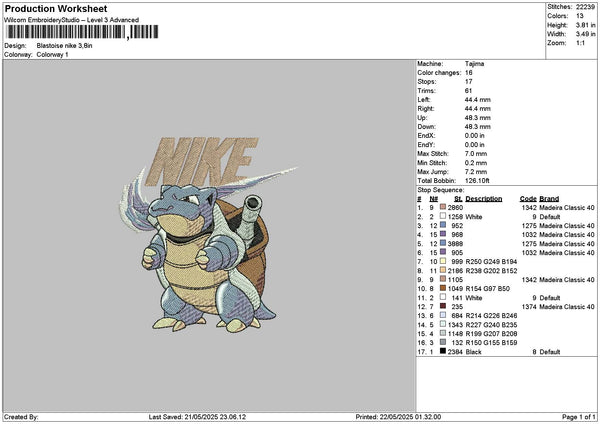Click the Left value '44.4 mm'
Viewport: 600px width, 424px height.
[x=478, y=99]
